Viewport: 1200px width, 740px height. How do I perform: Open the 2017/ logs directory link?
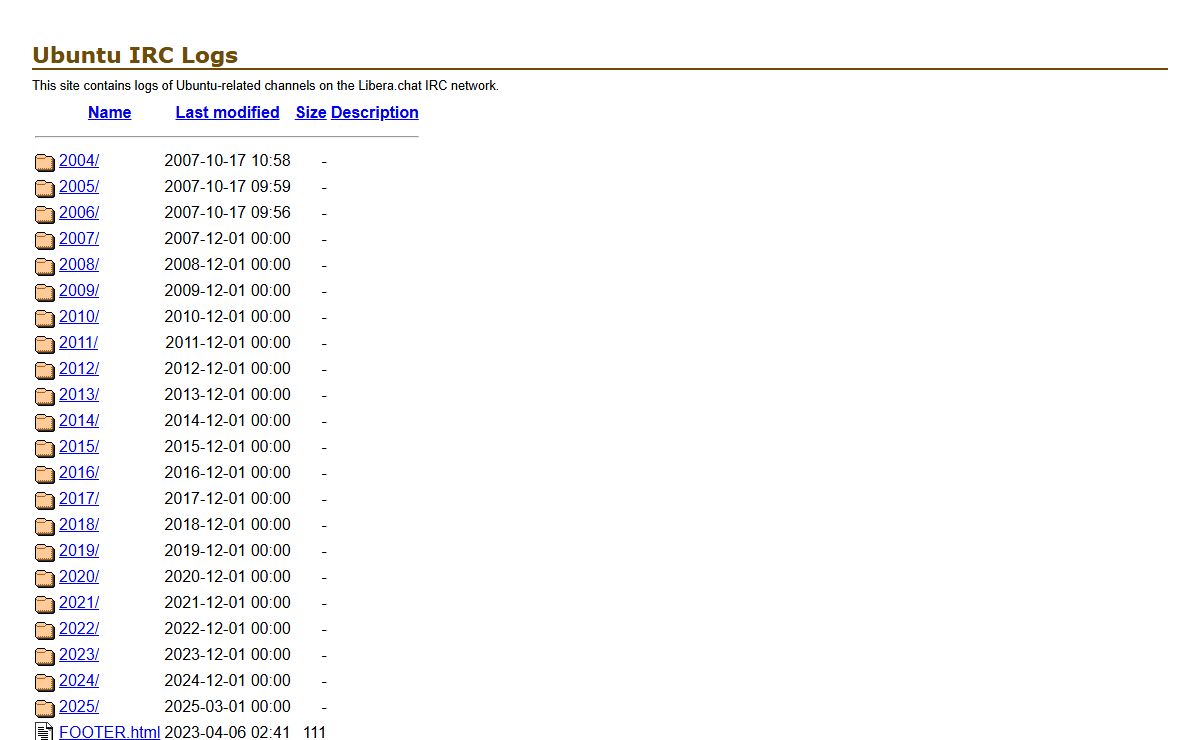(79, 499)
